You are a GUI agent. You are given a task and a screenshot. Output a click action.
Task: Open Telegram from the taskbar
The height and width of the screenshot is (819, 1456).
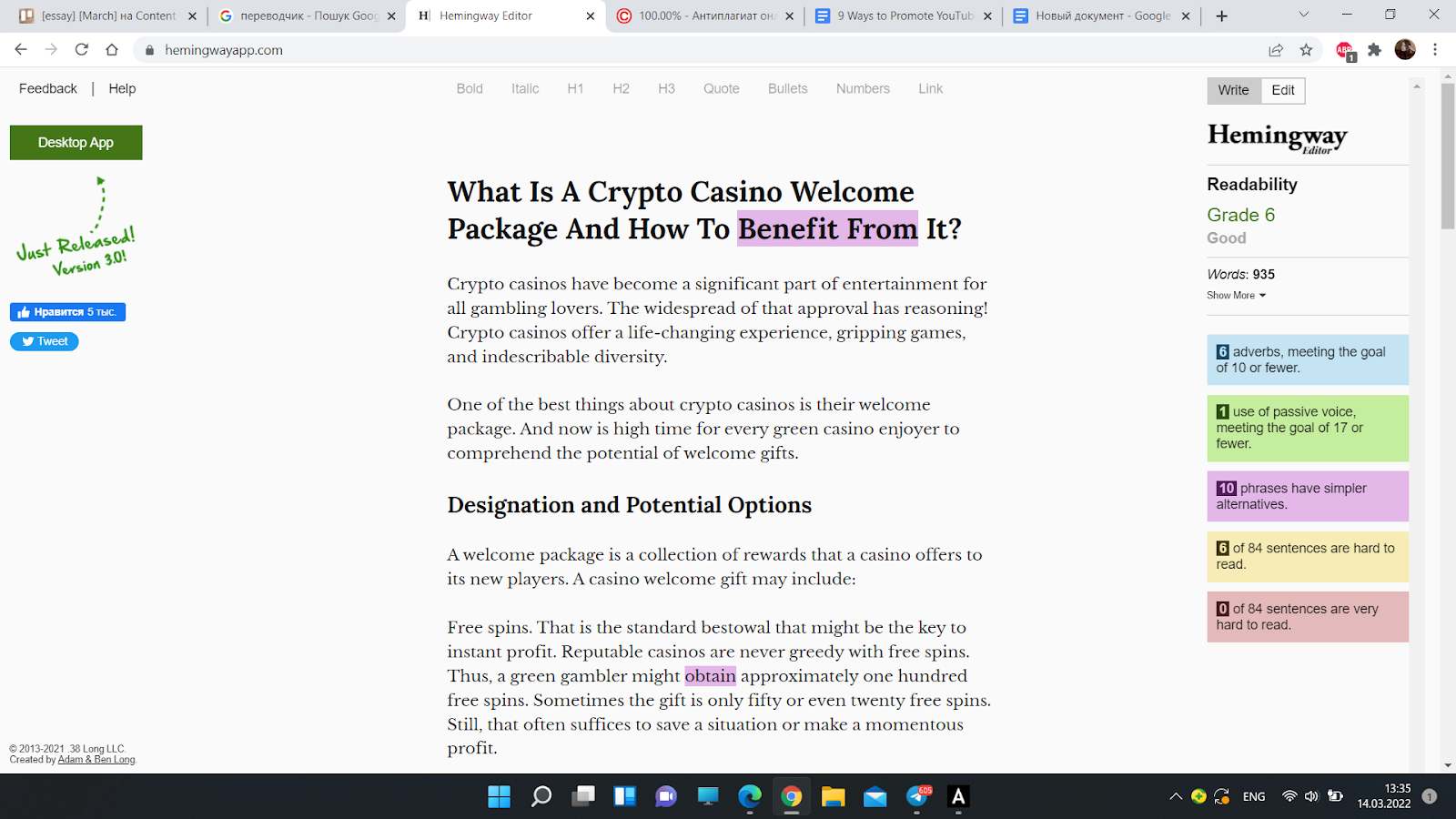tap(918, 797)
